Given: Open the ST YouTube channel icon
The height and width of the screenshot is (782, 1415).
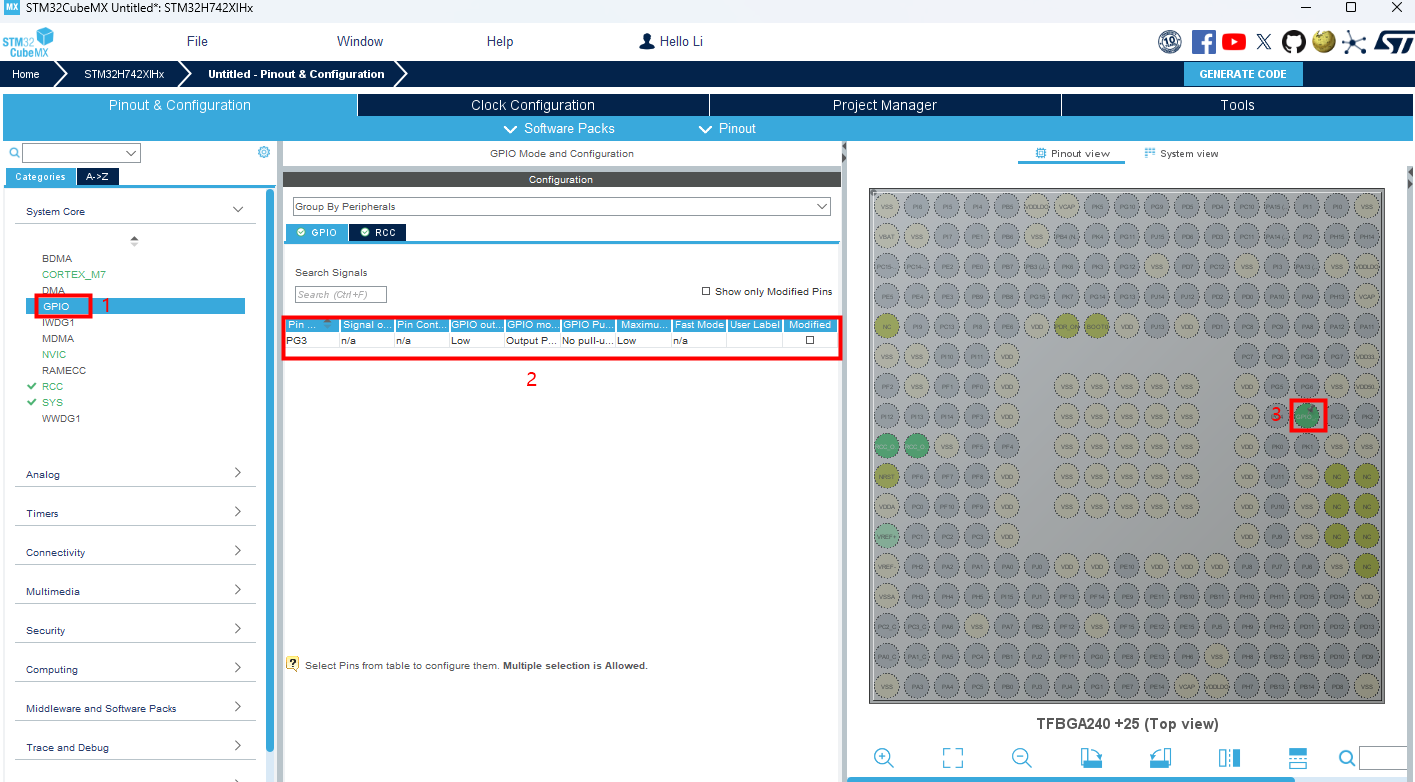Looking at the screenshot, I should pos(1234,41).
